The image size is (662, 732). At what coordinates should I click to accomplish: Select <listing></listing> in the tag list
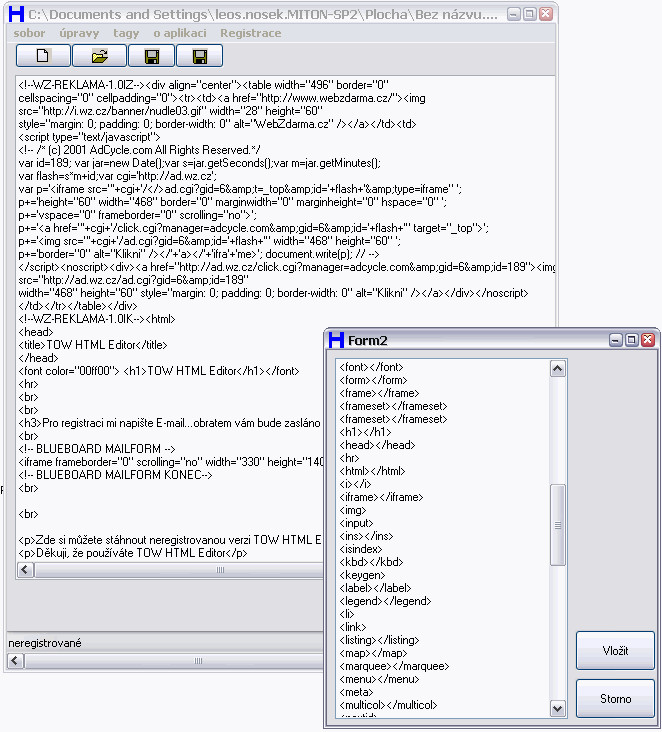[379, 640]
